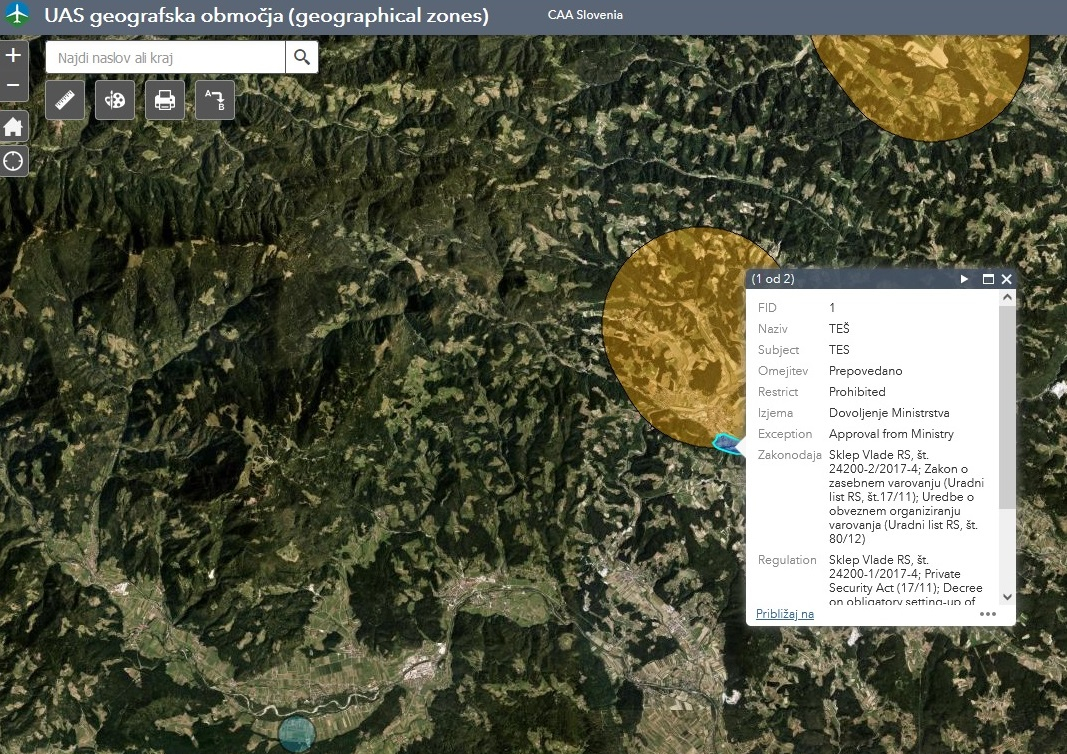Click the magnifier search button
The height and width of the screenshot is (754, 1067).
[302, 58]
